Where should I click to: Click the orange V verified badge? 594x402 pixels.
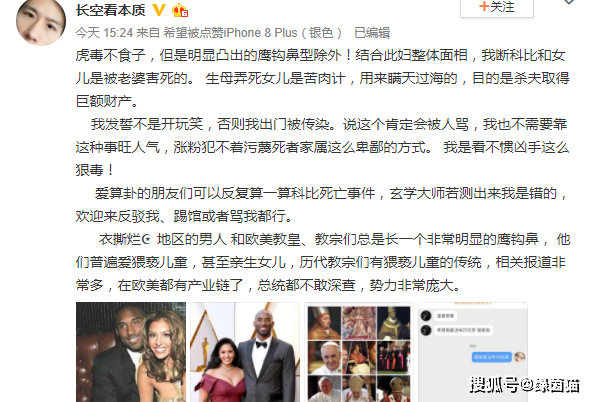pos(159,10)
